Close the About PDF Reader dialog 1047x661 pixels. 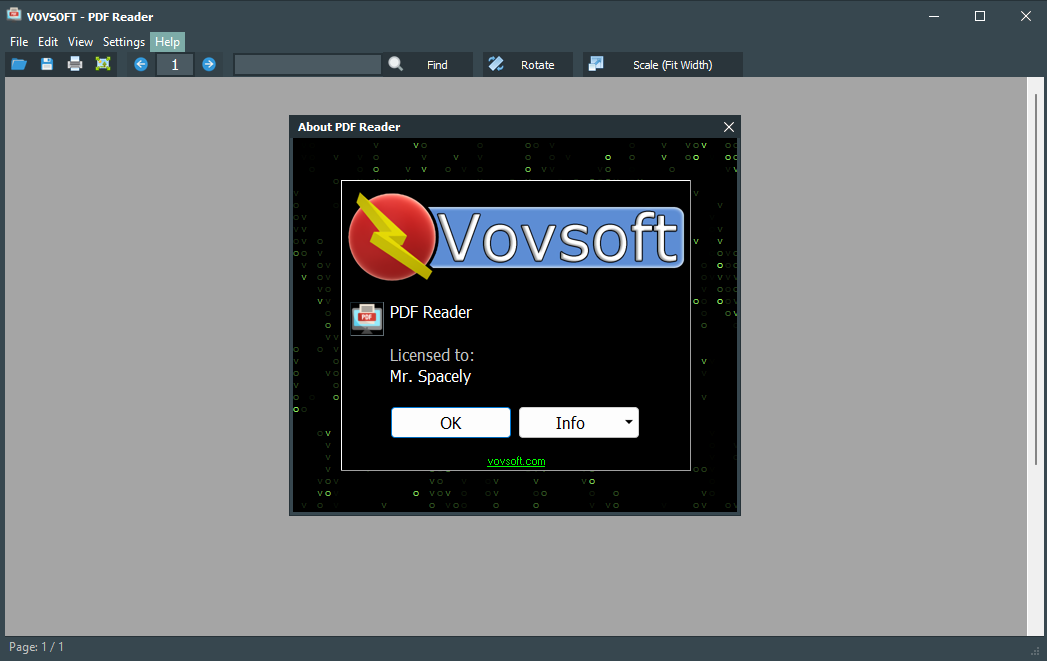(x=728, y=127)
